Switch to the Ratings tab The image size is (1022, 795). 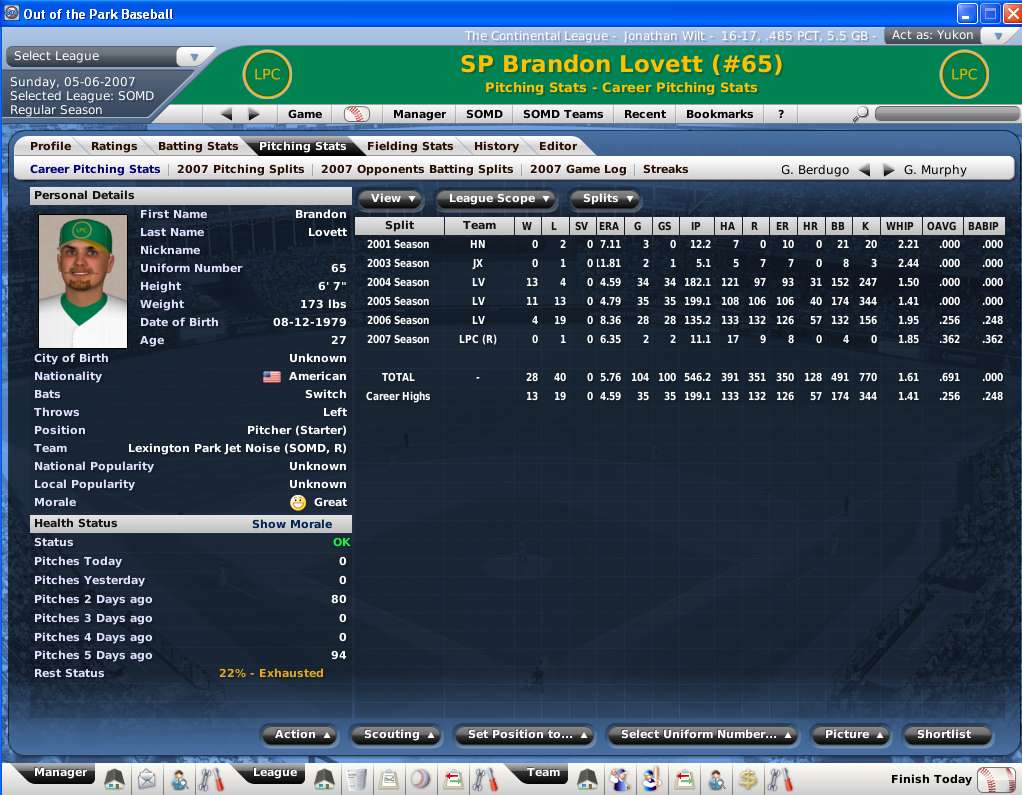click(114, 146)
